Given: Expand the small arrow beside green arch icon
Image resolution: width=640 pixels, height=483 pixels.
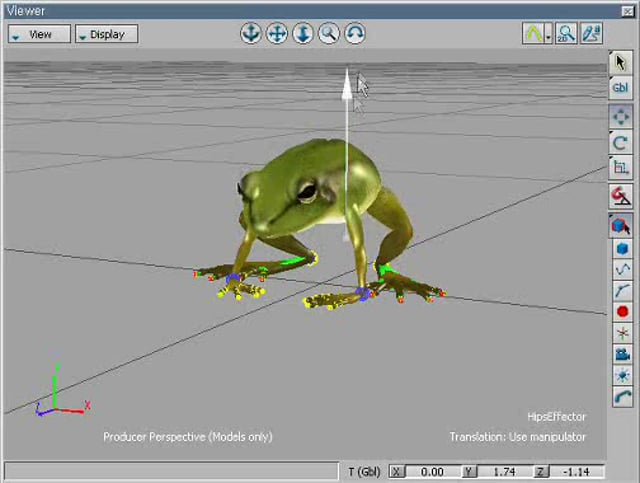Looking at the screenshot, I should click(549, 33).
